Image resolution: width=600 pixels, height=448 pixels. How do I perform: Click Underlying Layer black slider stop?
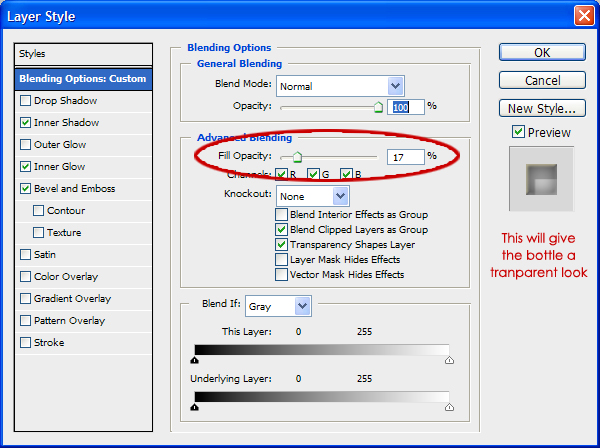point(194,407)
